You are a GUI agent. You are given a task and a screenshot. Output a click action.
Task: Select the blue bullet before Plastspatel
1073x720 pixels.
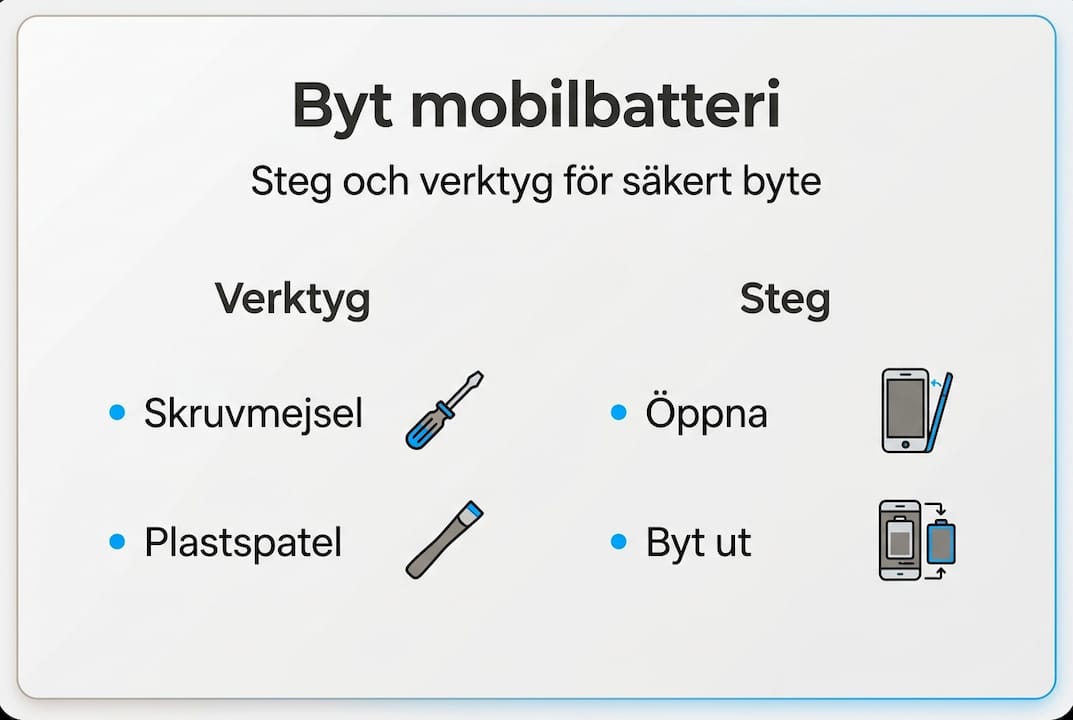(117, 542)
